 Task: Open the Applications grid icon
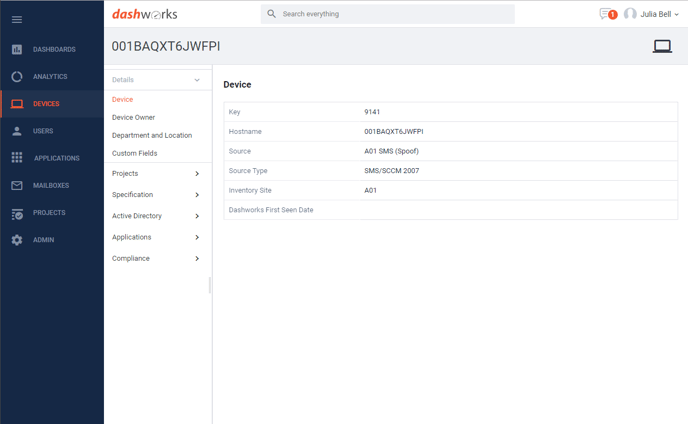(x=17, y=158)
